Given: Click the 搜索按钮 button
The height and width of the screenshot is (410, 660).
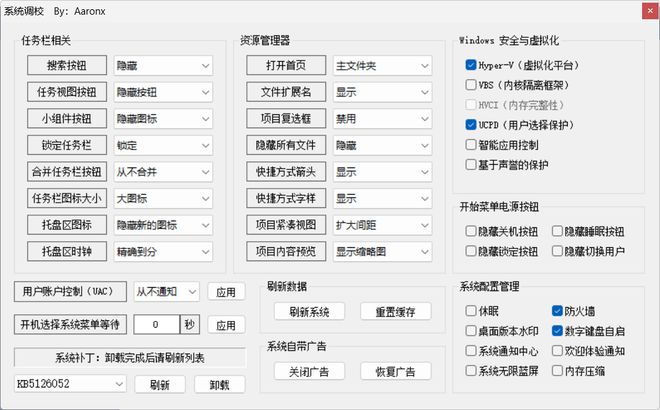Looking at the screenshot, I should click(x=67, y=65).
